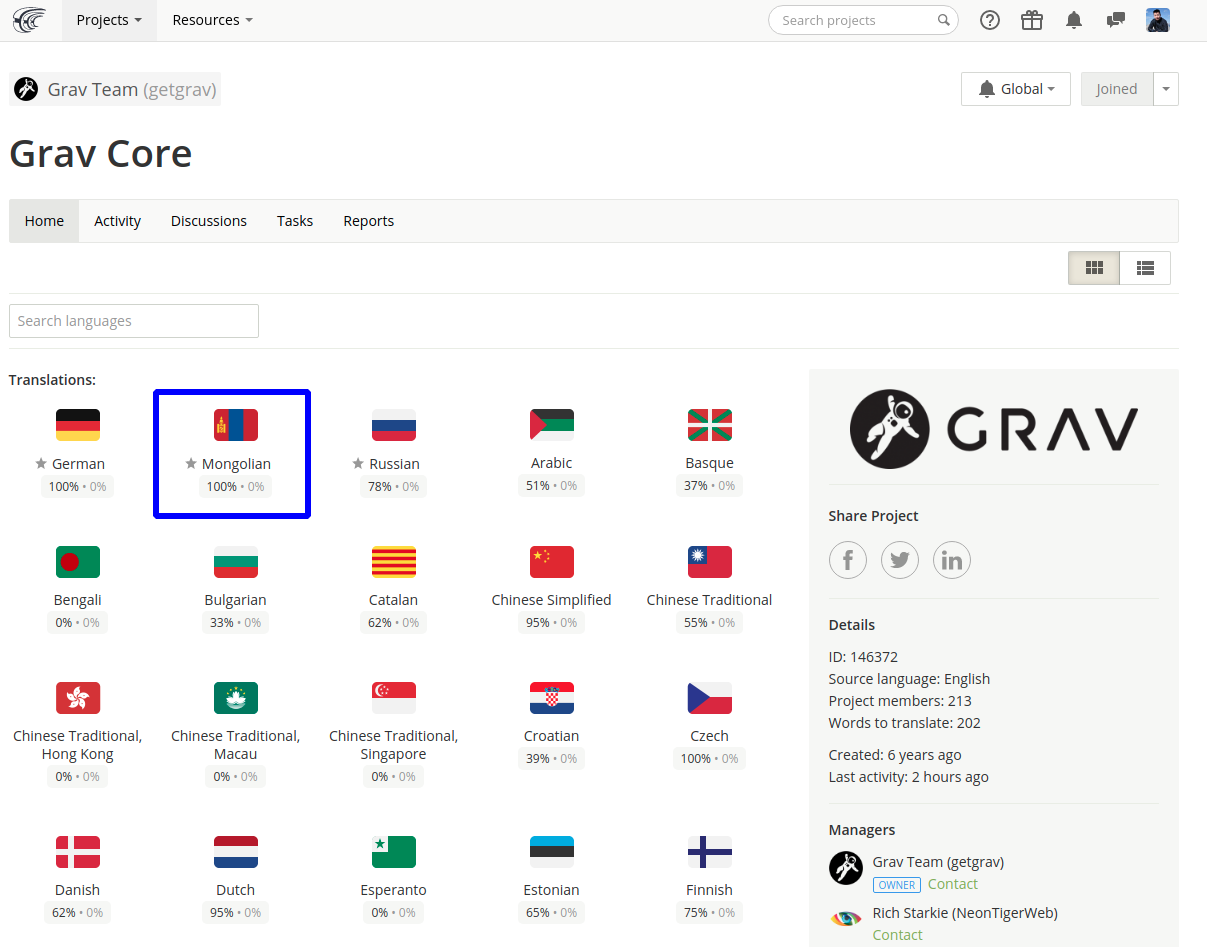Open Rich Starkie's avatar
The width and height of the screenshot is (1207, 947).
[846, 918]
